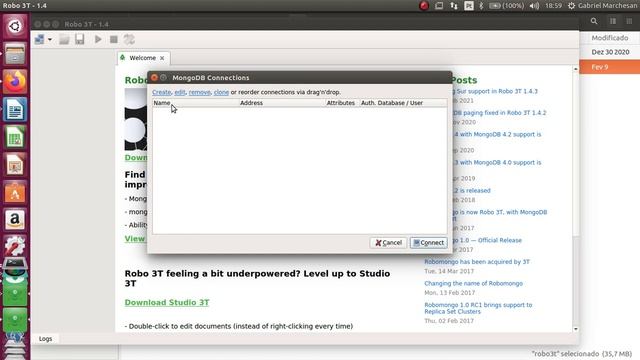Image resolution: width=640 pixels, height=360 pixels.
Task: Click the Connect button
Action: (429, 243)
